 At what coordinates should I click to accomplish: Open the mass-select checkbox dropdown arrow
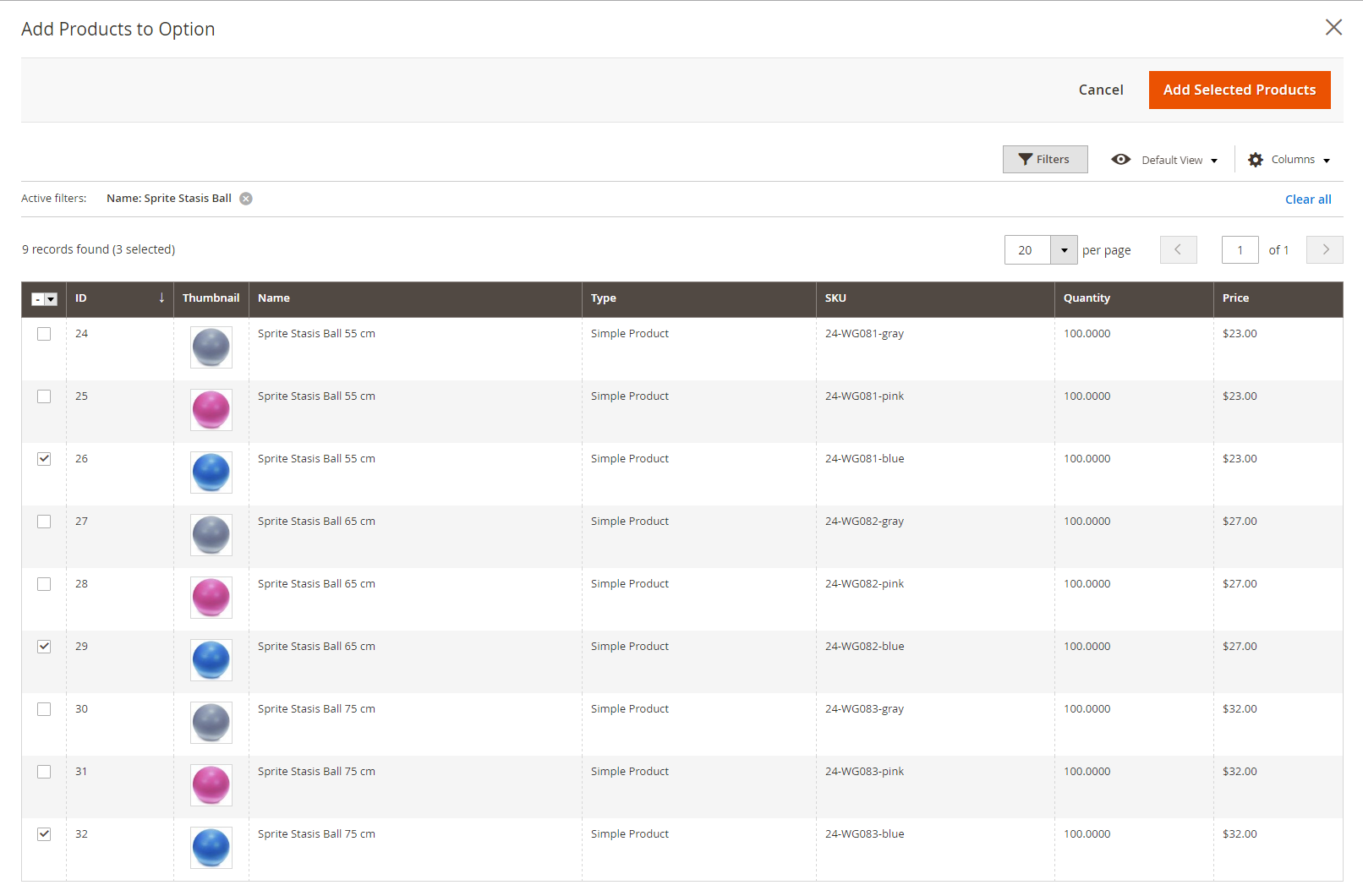pos(52,299)
